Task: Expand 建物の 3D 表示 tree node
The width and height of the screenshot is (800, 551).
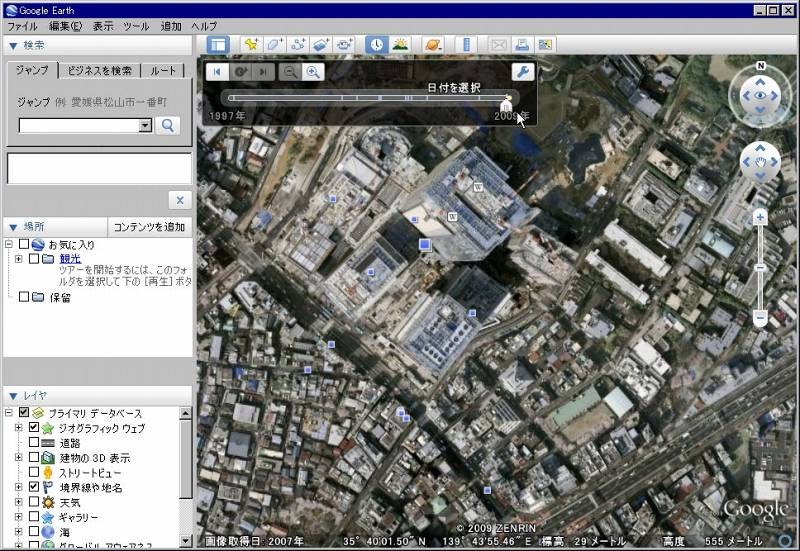Action: pos(19,457)
